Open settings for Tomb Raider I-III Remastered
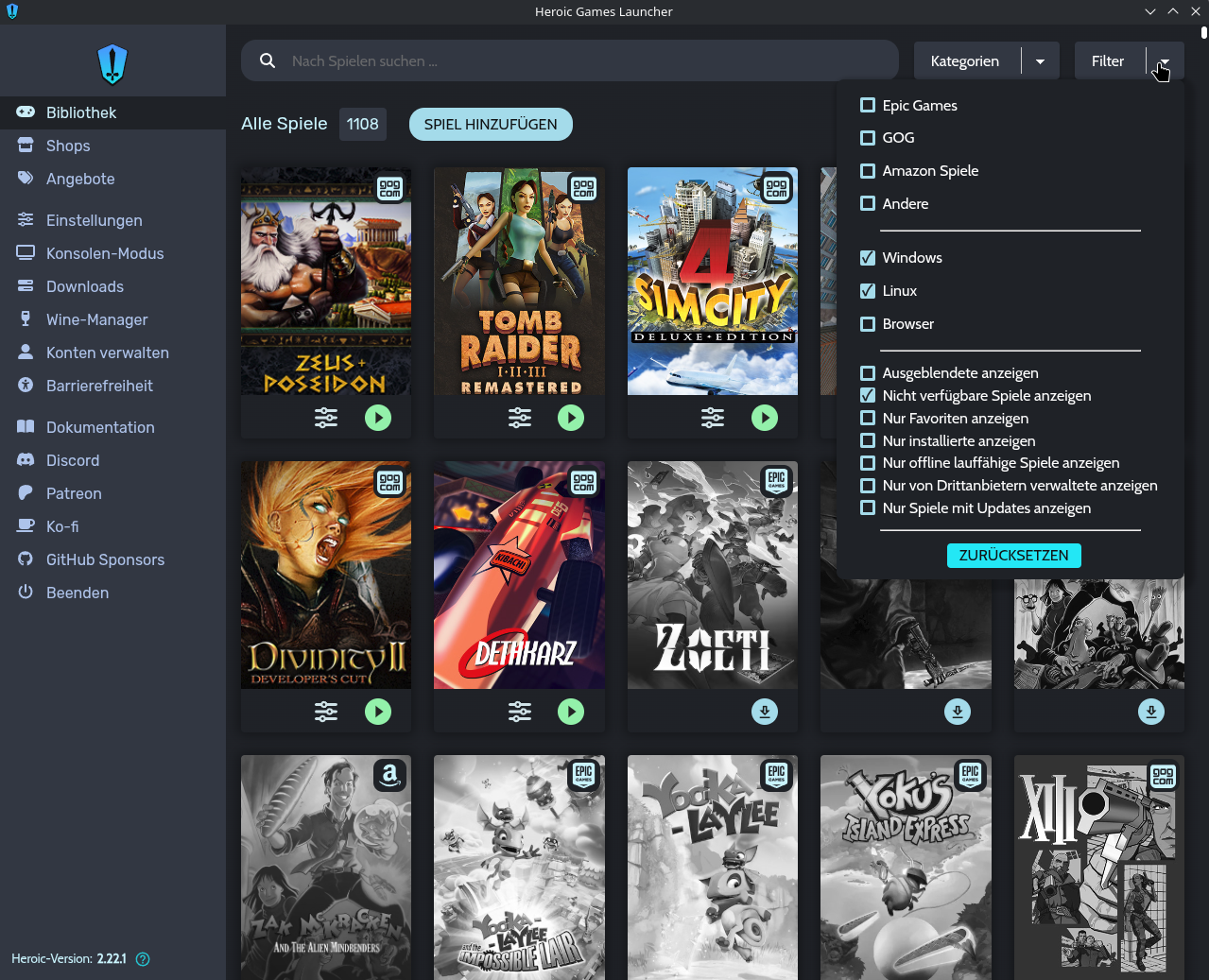The height and width of the screenshot is (980, 1209). coord(520,418)
